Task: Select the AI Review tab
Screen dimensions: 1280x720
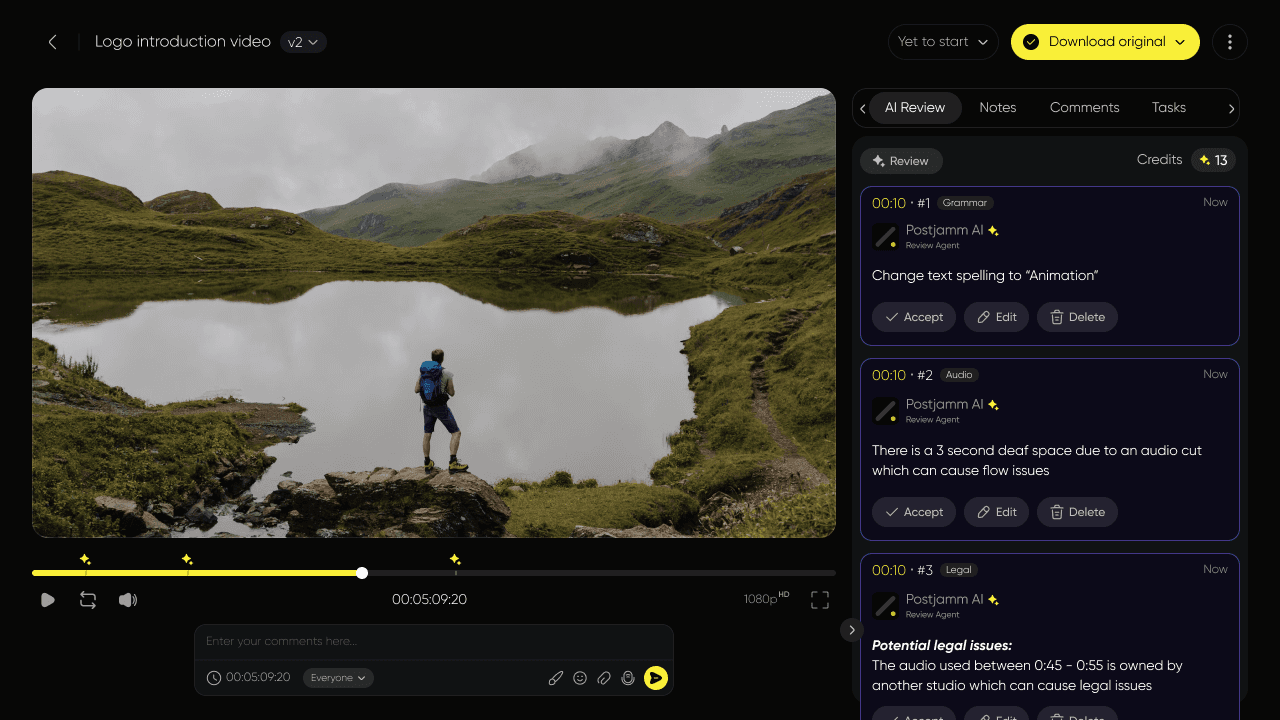Action: pos(914,108)
